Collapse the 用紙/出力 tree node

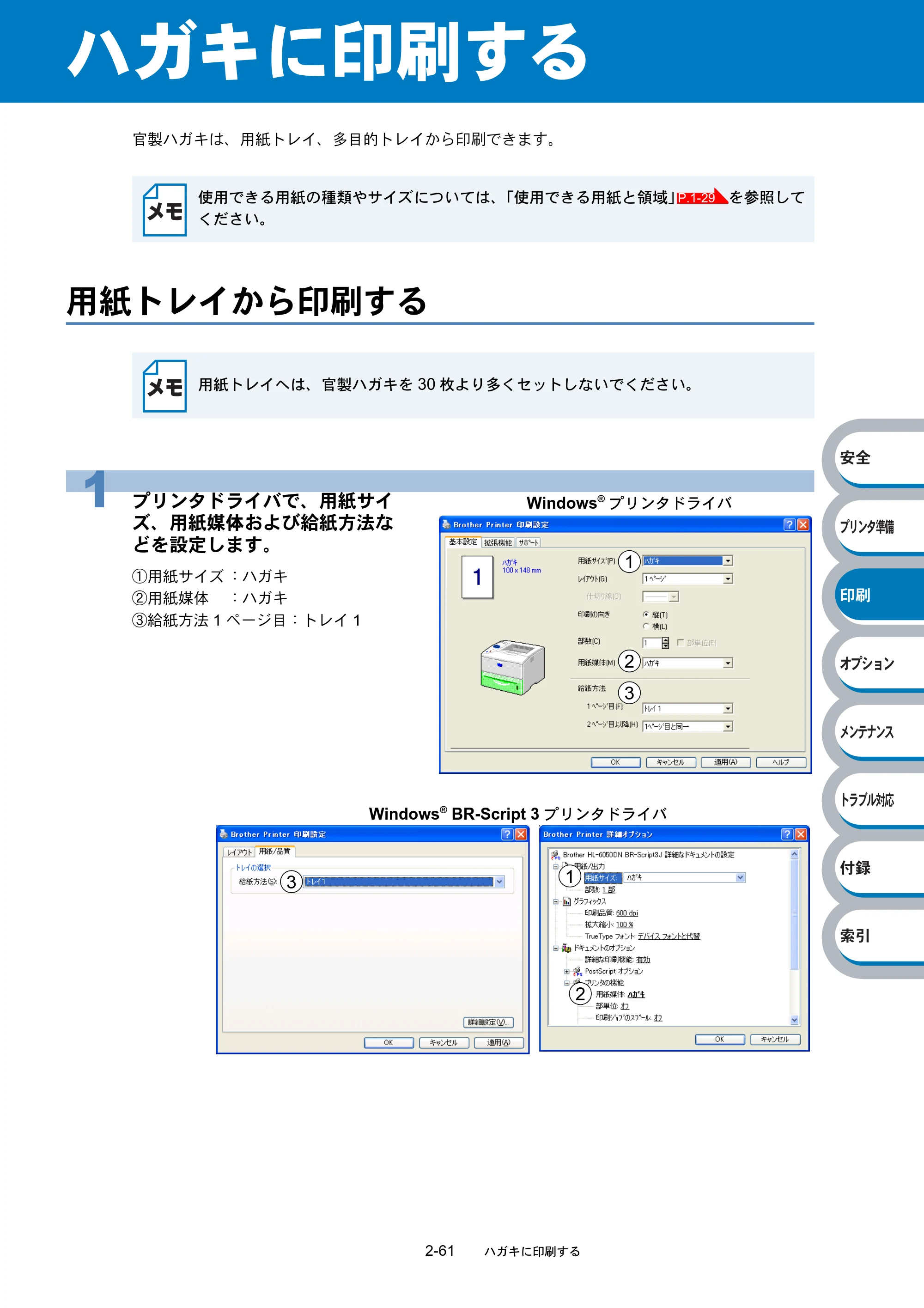tap(555, 866)
